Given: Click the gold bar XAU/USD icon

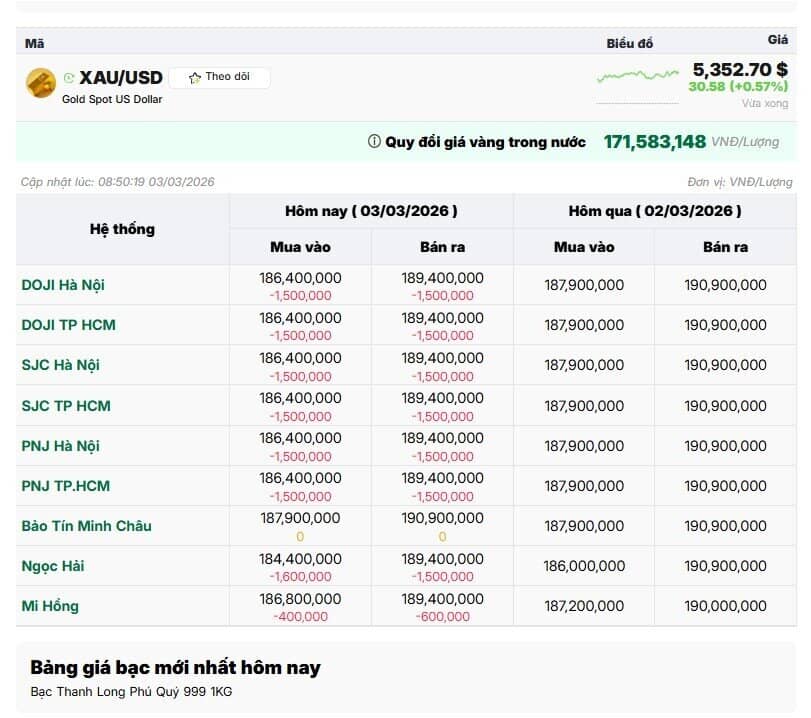Looking at the screenshot, I should point(41,83).
